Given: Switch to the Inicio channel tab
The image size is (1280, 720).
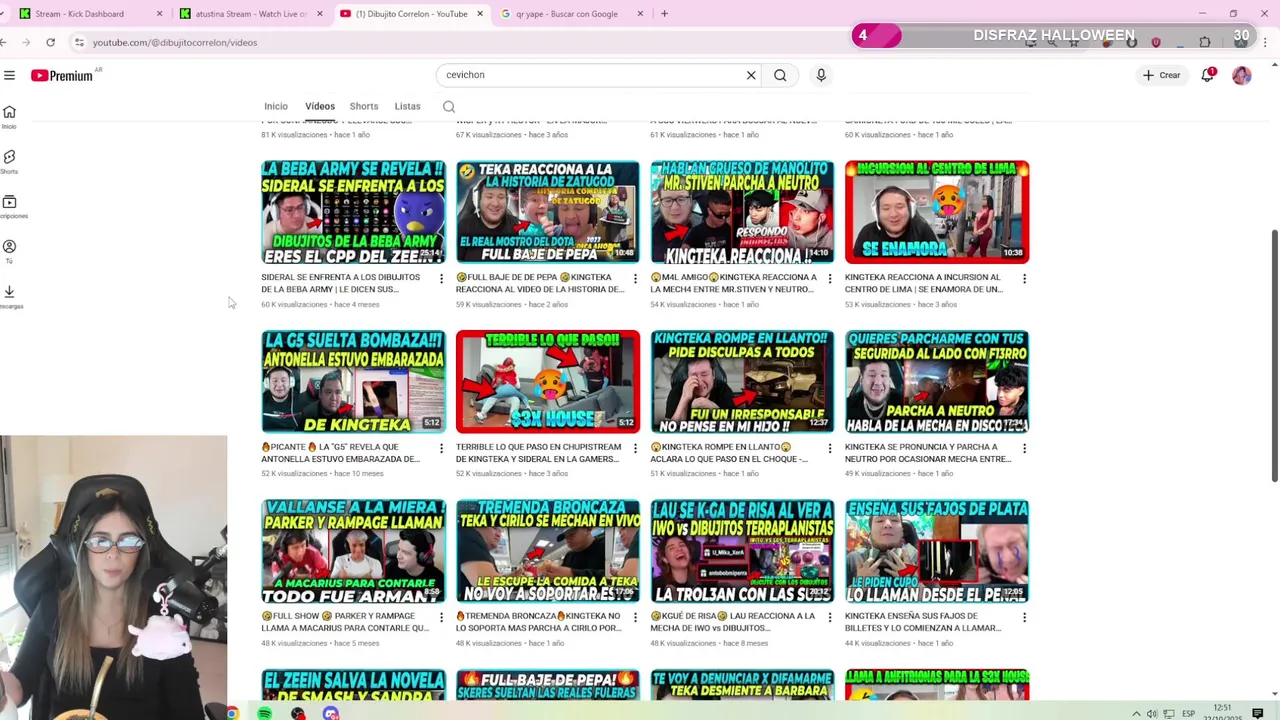Looking at the screenshot, I should pyautogui.click(x=275, y=106).
